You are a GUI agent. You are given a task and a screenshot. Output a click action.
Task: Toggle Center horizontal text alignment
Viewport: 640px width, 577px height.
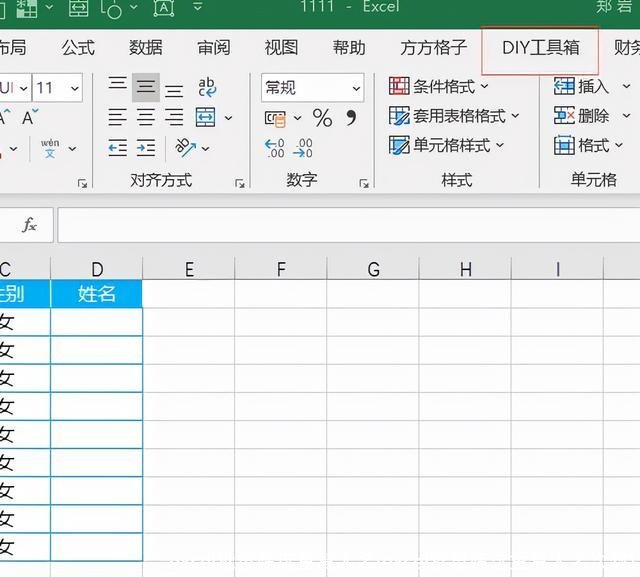pyautogui.click(x=146, y=118)
